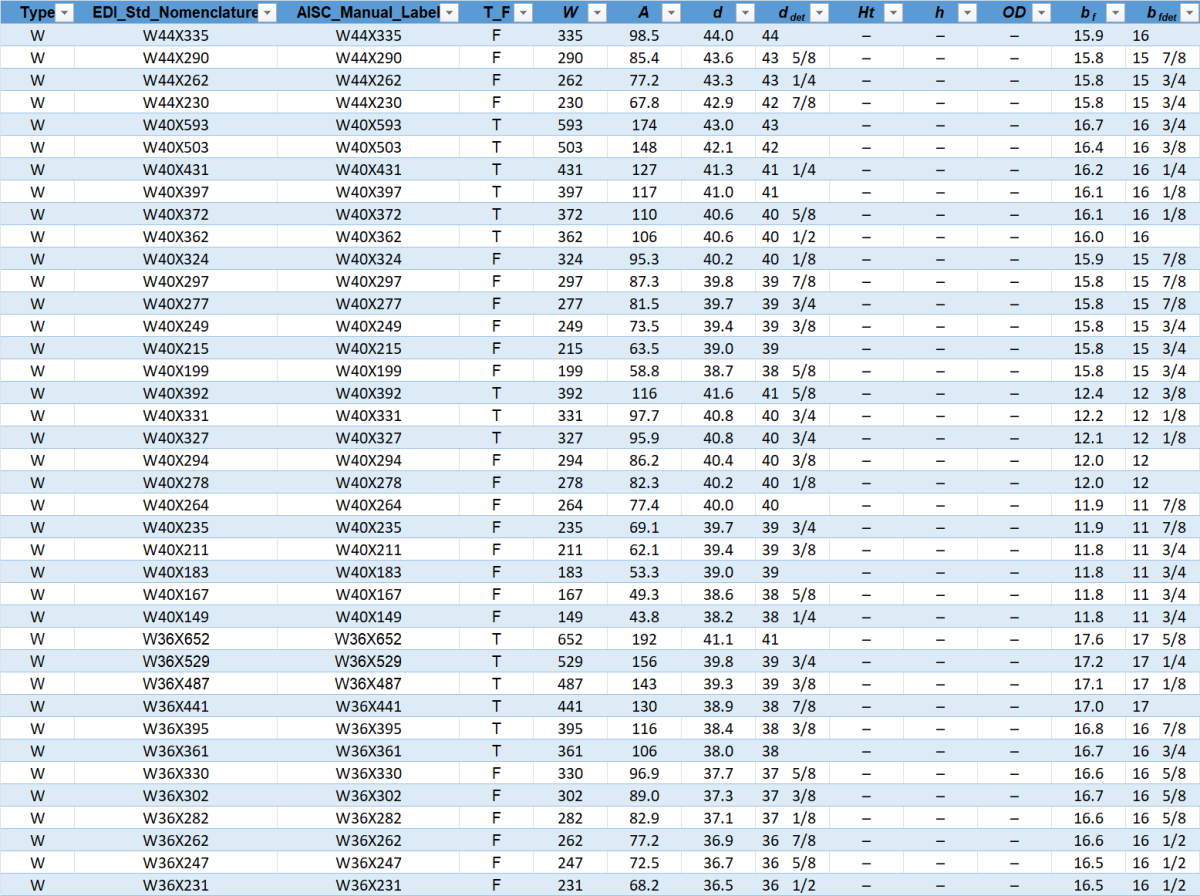The width and height of the screenshot is (1200, 896).
Task: Select W36X247 in the AISC_Manual_Label column
Action: pos(368,864)
